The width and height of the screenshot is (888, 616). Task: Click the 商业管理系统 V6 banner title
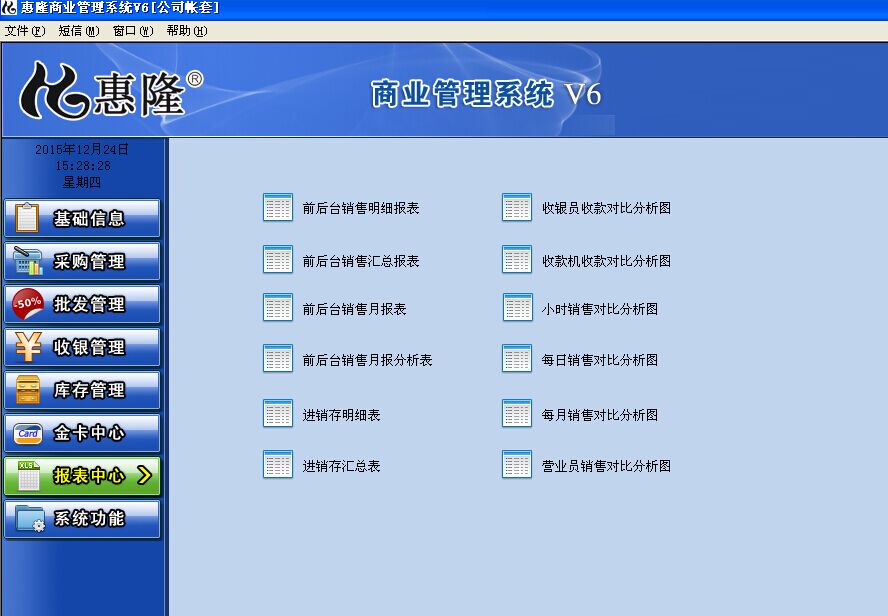click(486, 94)
